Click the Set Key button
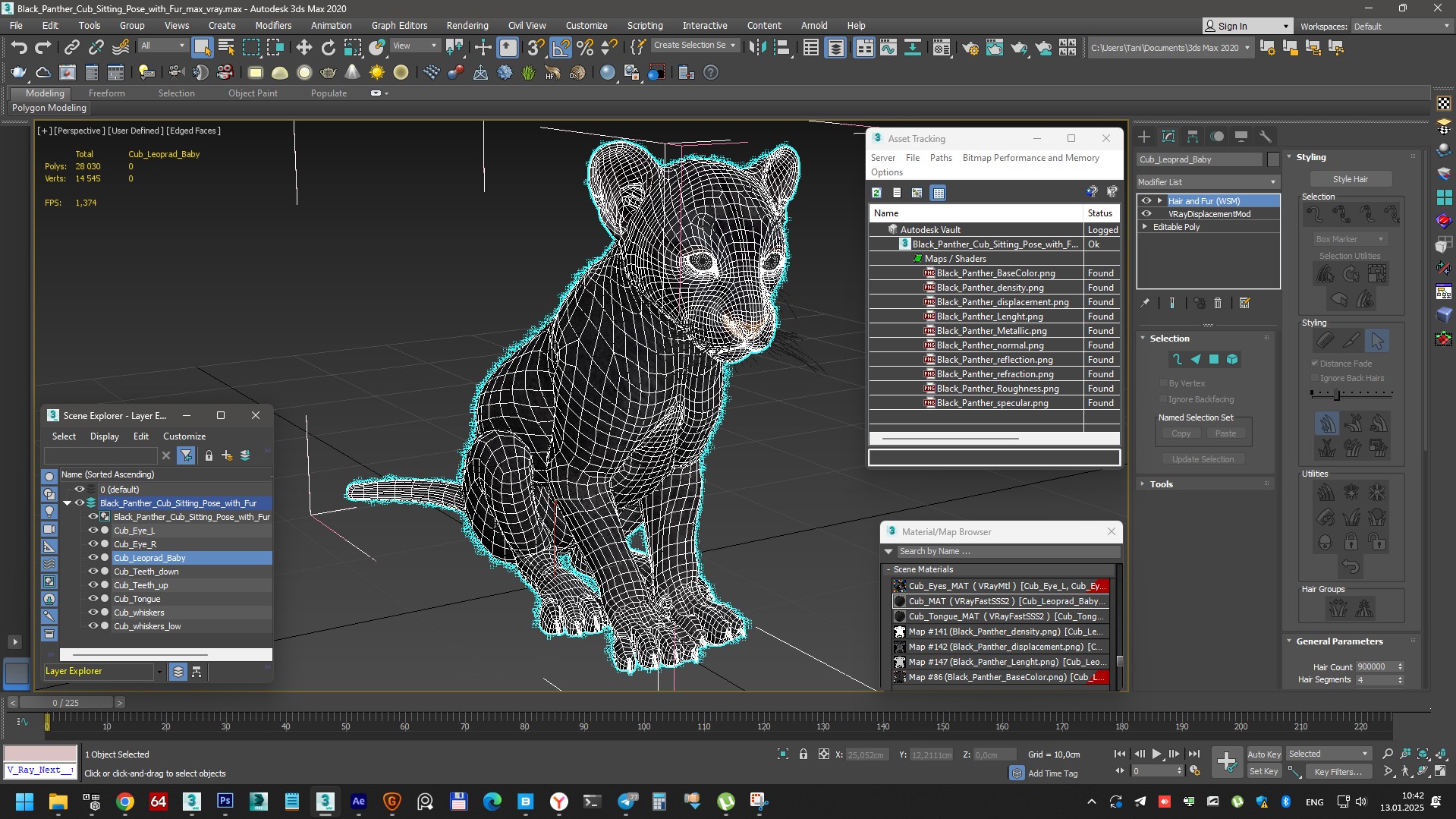 [x=1264, y=771]
